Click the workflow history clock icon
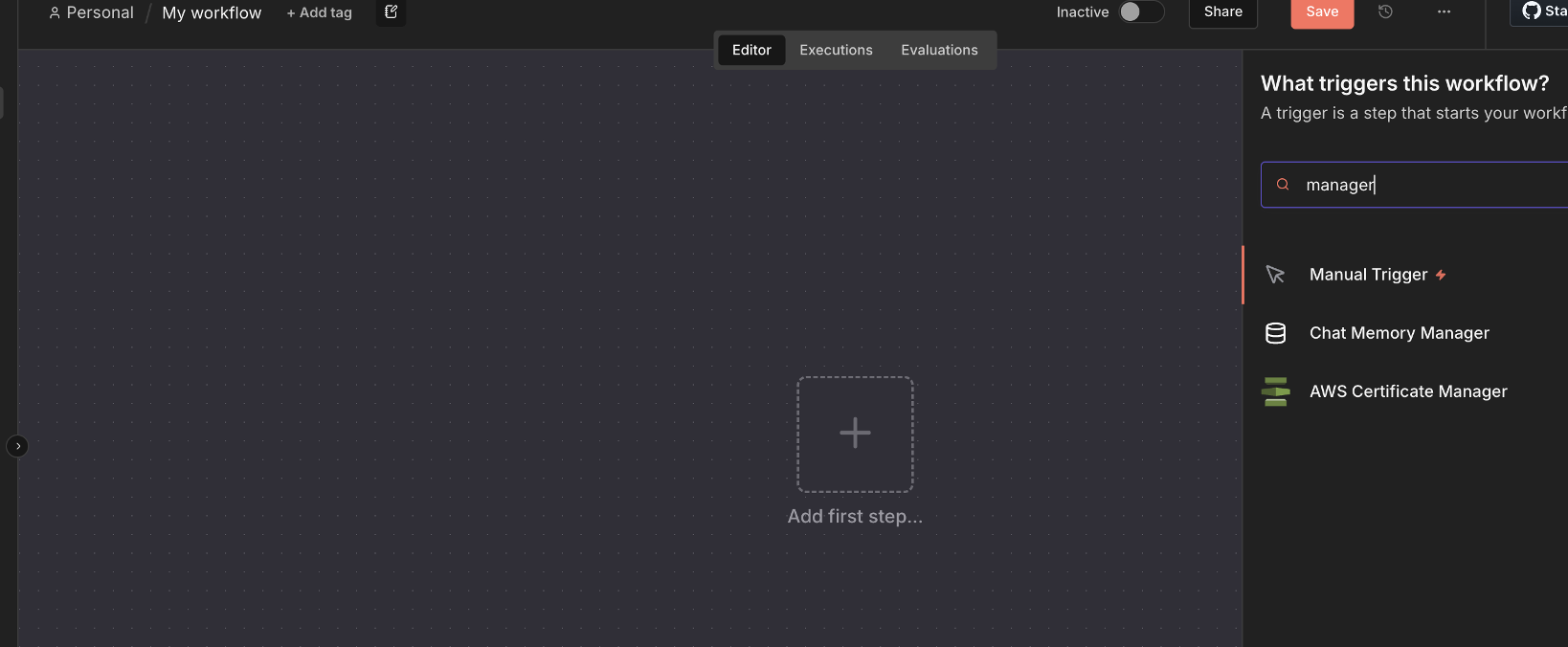This screenshot has width=1568, height=647. (x=1385, y=11)
